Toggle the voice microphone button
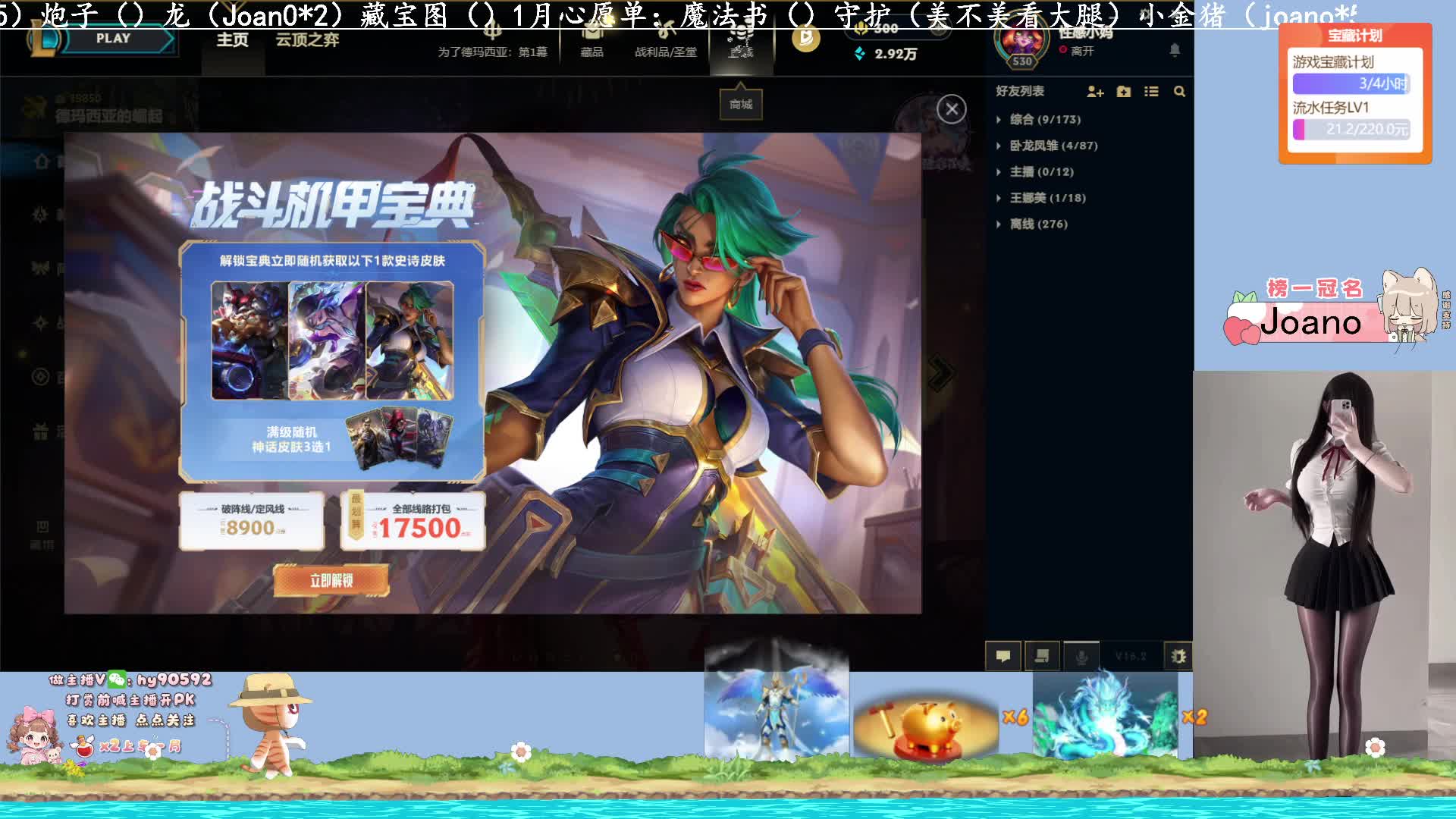The height and width of the screenshot is (819, 1456). (1081, 657)
